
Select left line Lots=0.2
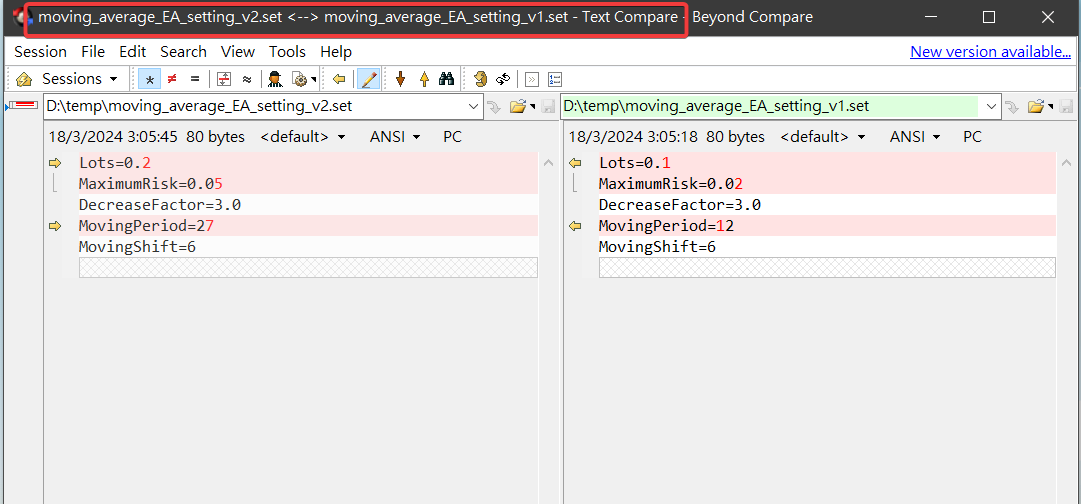coord(307,163)
